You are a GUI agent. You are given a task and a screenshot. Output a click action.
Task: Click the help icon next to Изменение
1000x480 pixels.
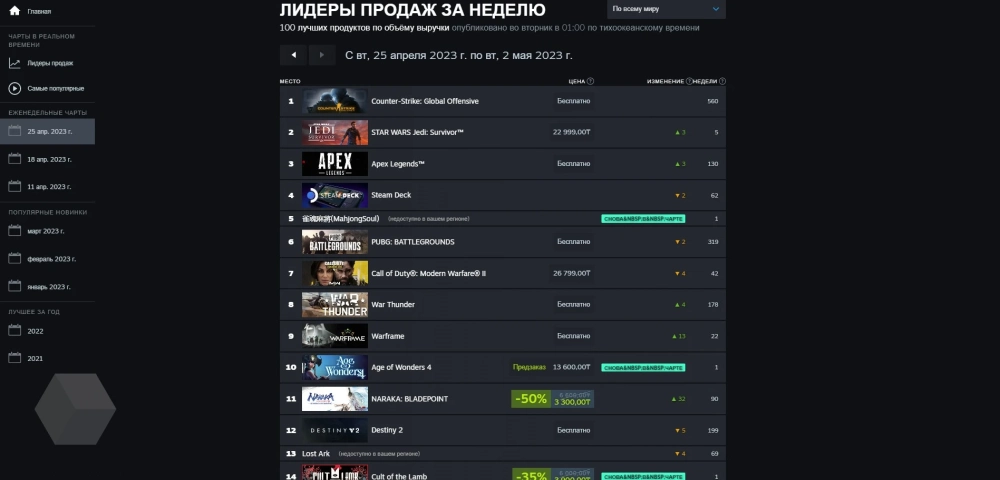689,82
